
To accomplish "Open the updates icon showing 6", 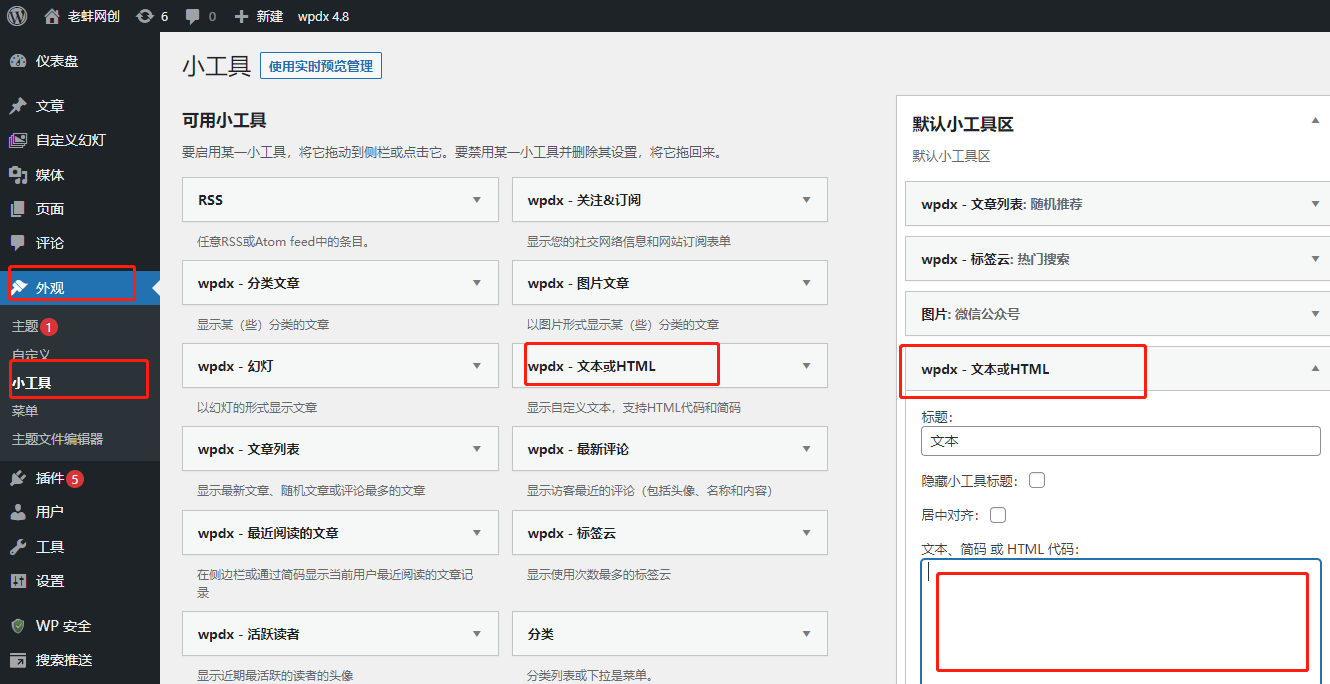I will tap(145, 16).
